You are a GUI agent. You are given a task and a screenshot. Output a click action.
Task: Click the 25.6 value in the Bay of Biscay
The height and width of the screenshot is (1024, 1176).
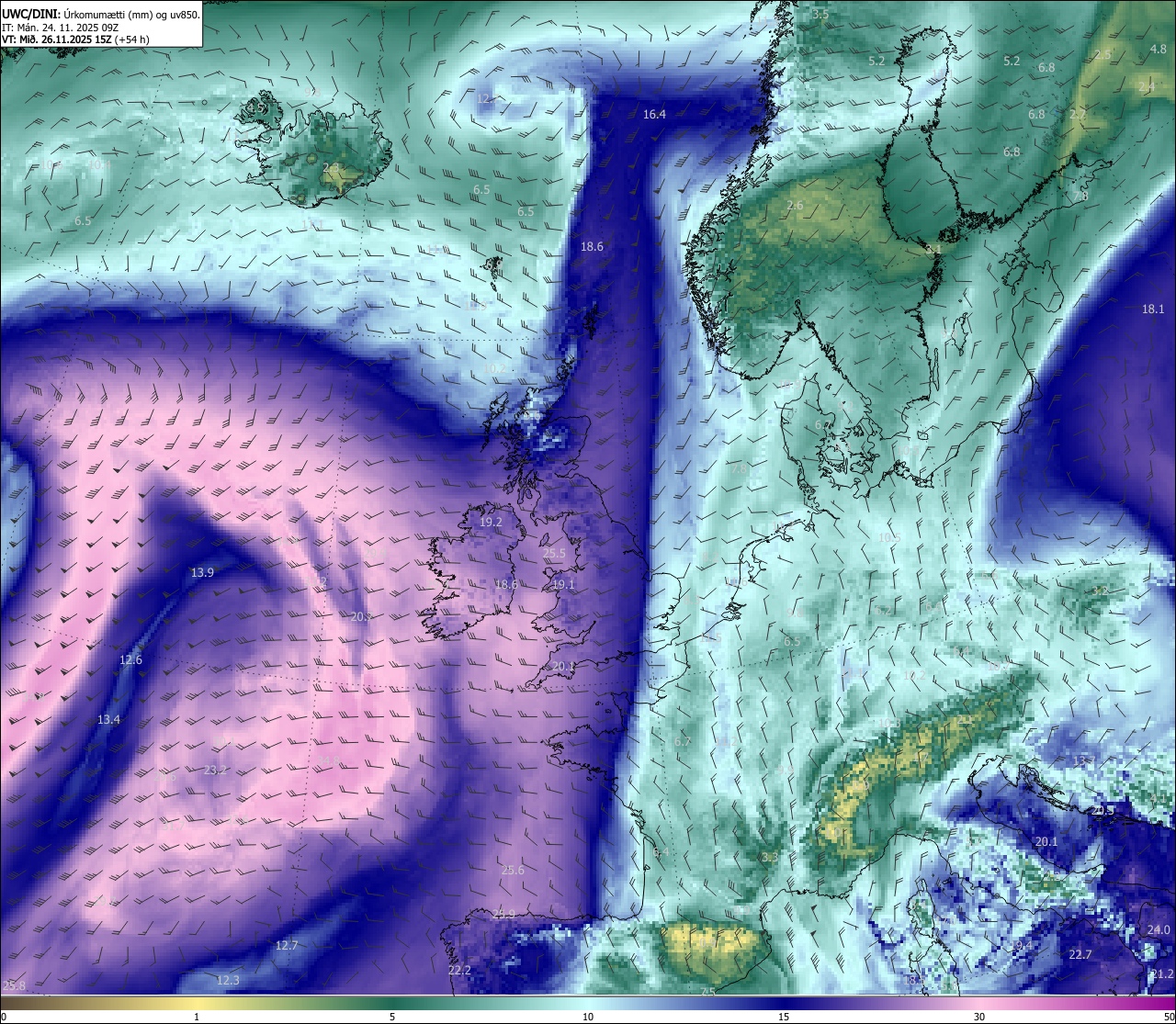pyautogui.click(x=513, y=870)
